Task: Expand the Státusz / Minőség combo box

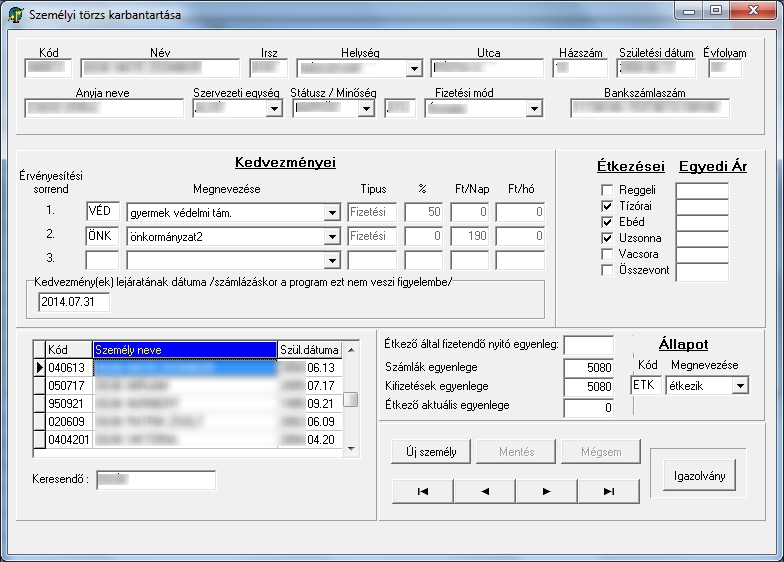Action: 366,108
